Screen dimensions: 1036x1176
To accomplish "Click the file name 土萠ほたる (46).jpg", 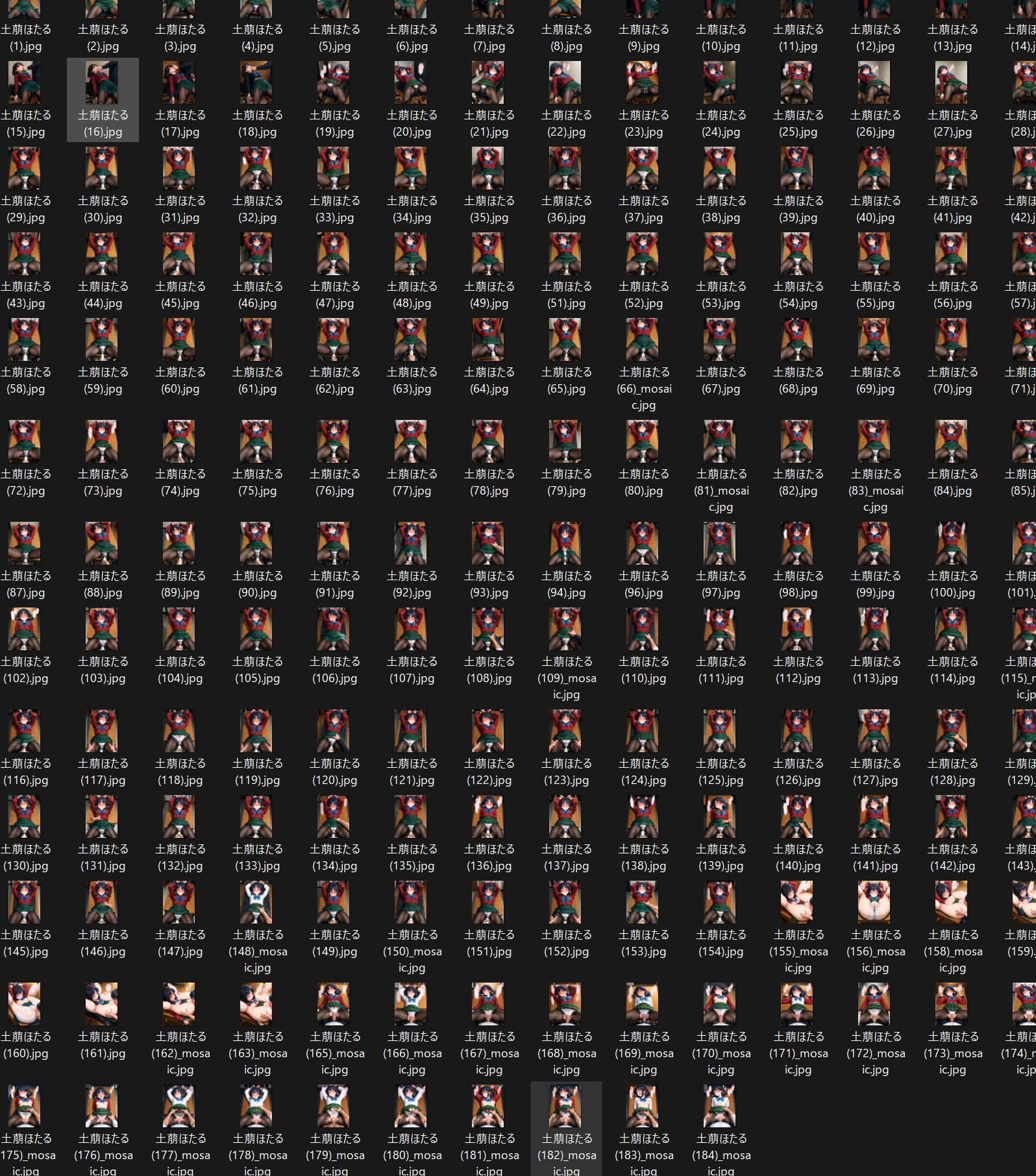I will (257, 295).
